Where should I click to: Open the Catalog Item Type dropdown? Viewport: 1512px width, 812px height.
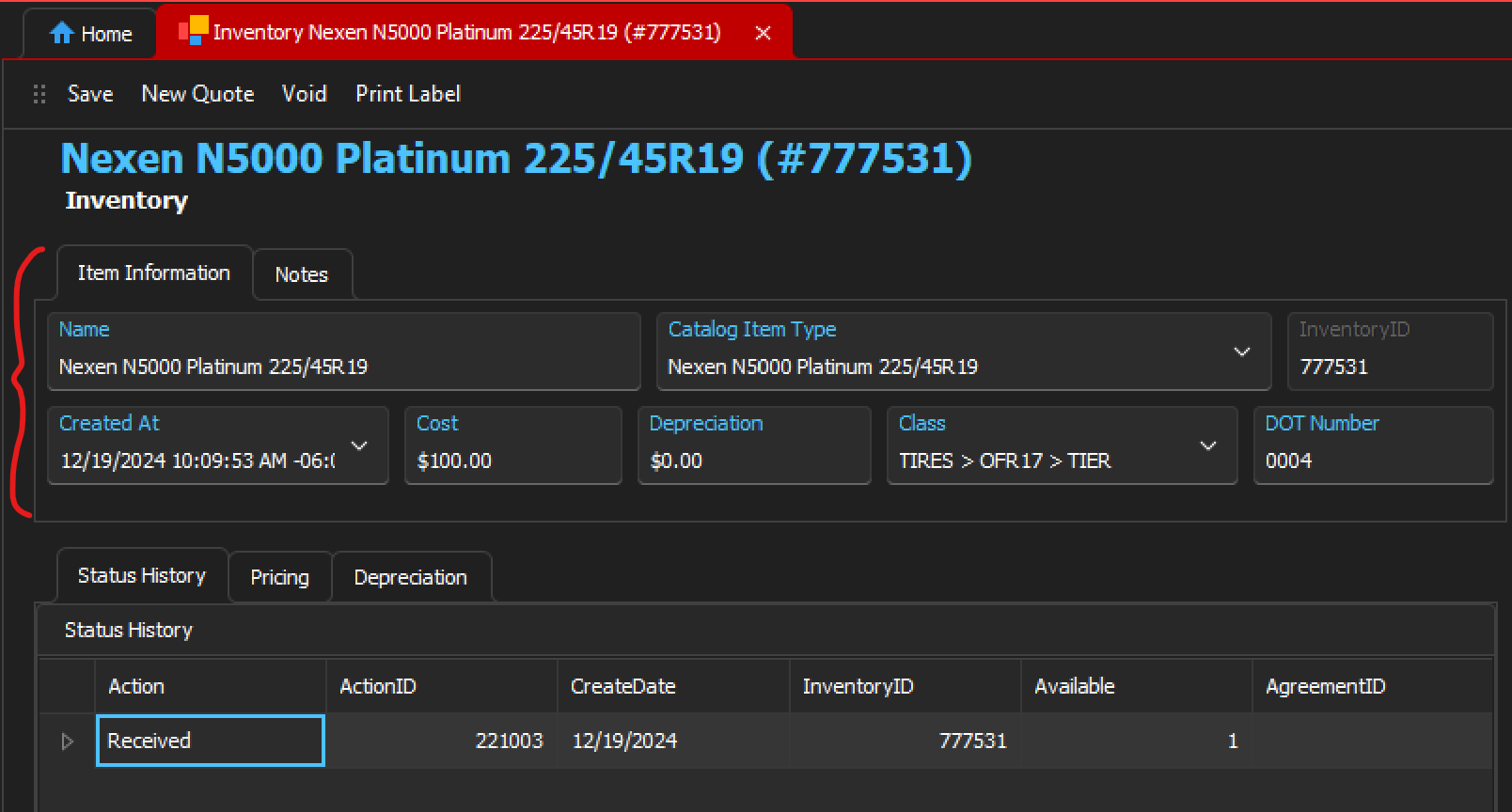pyautogui.click(x=1242, y=351)
